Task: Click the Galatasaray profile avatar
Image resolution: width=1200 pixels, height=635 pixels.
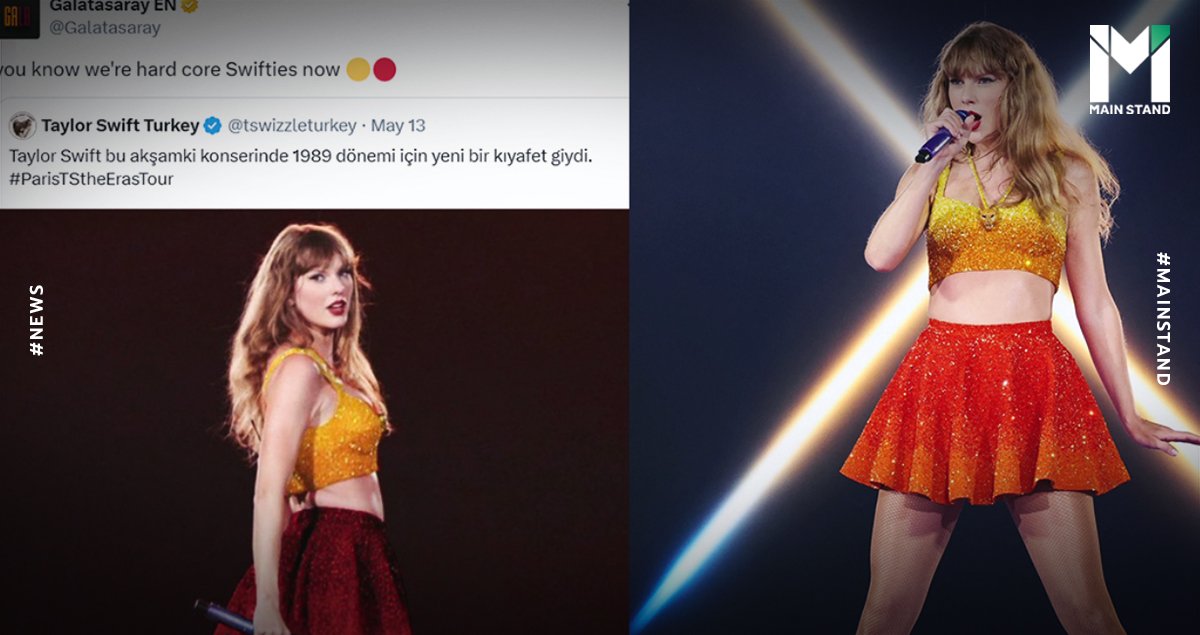Action: point(20,17)
